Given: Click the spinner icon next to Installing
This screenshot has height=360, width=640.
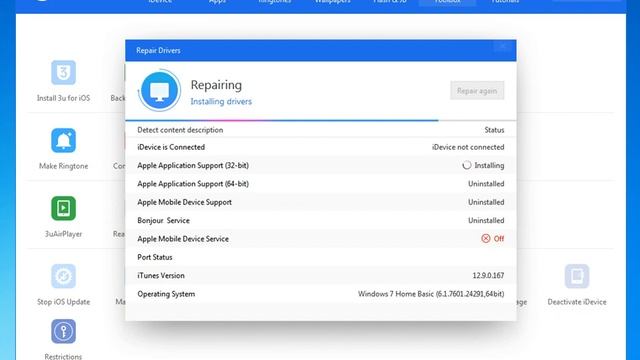Looking at the screenshot, I should [x=467, y=165].
